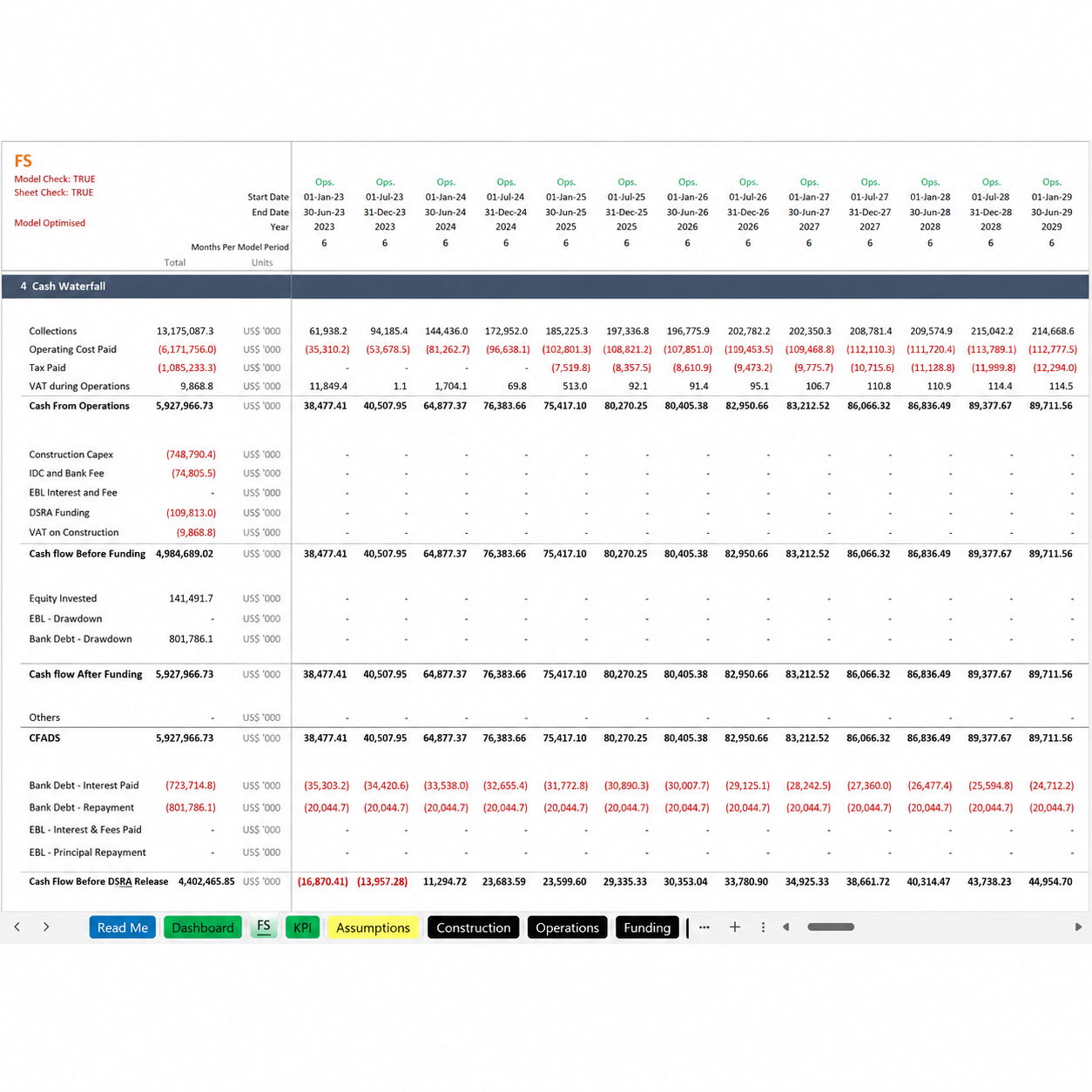Open the Read Me sheet tab

[x=123, y=927]
